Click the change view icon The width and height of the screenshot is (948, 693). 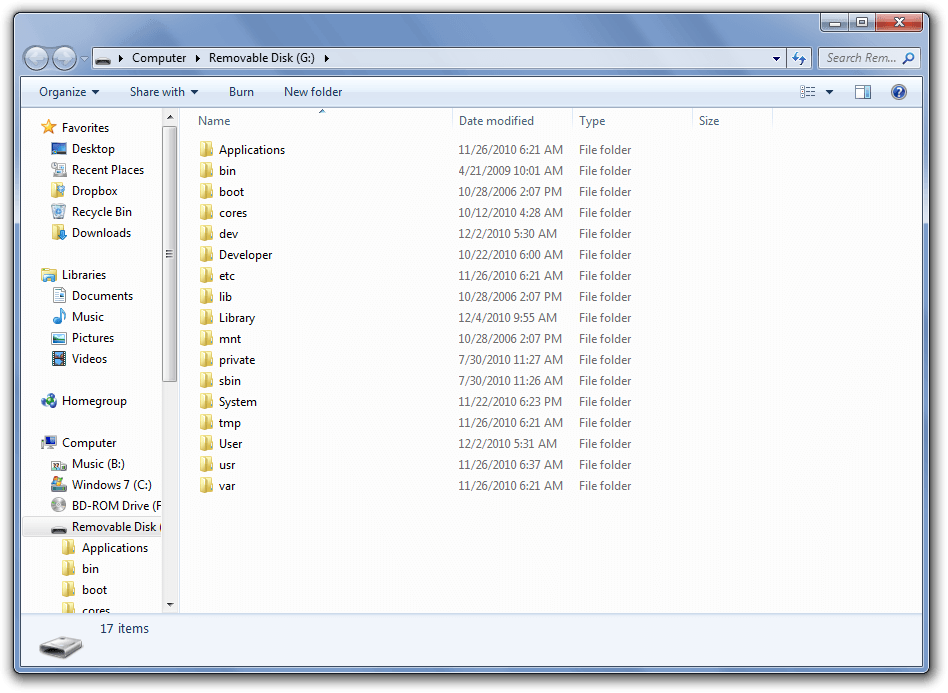[x=808, y=92]
